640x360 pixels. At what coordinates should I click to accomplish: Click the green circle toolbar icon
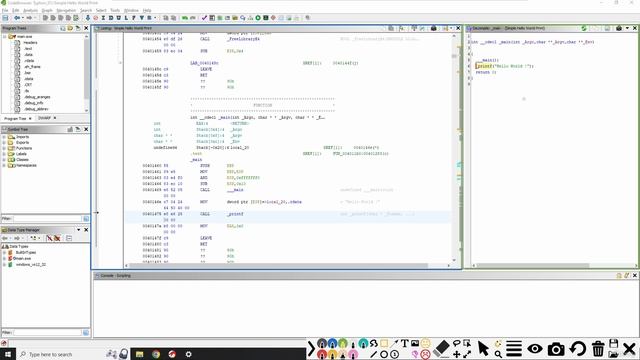coord(258,18)
